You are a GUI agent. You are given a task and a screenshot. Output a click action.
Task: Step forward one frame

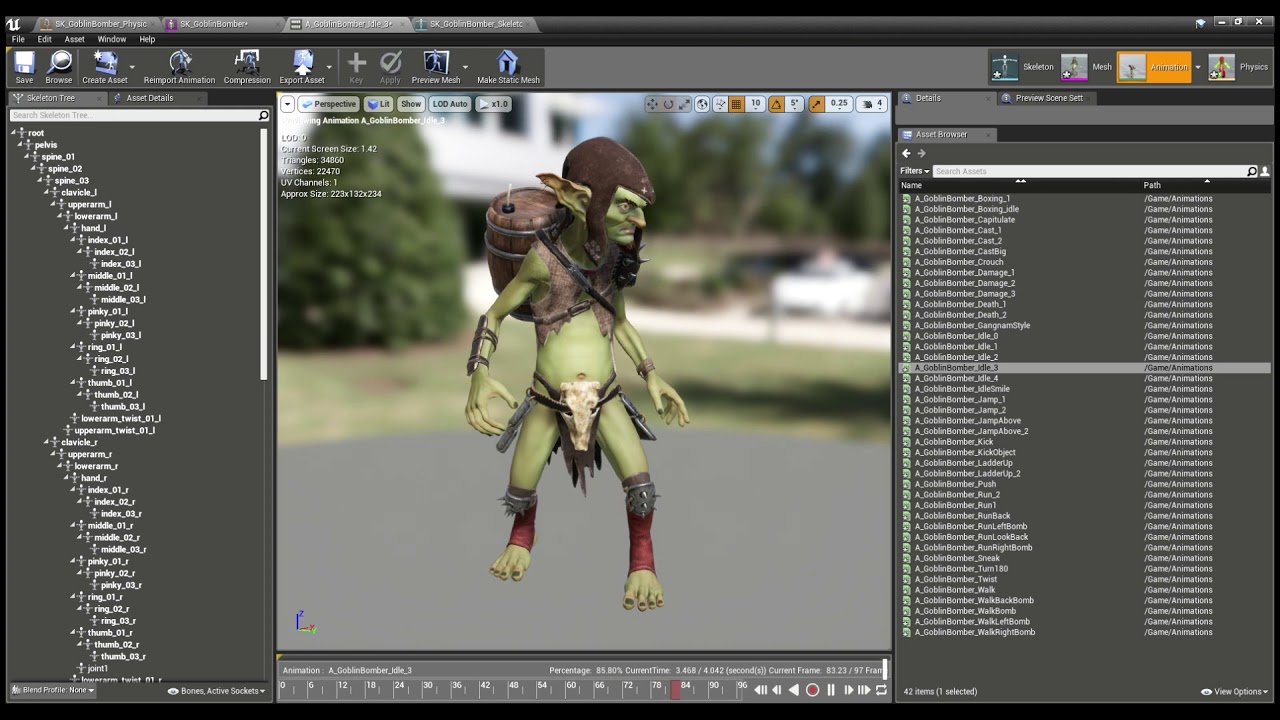[x=848, y=690]
